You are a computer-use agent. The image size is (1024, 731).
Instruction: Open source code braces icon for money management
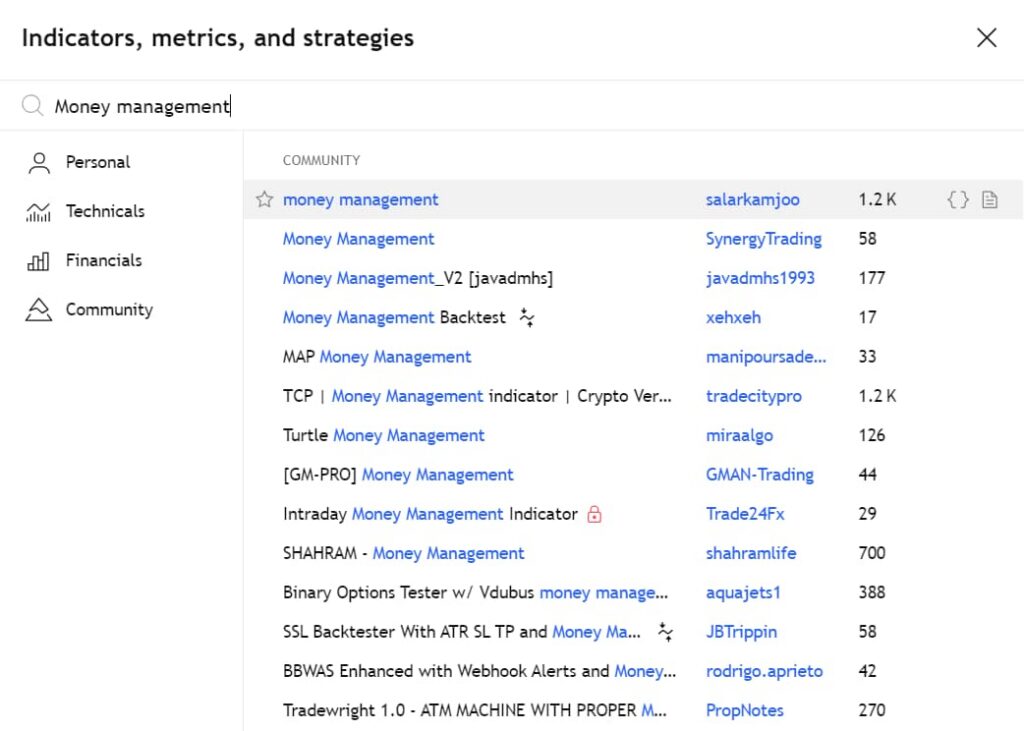coord(957,200)
